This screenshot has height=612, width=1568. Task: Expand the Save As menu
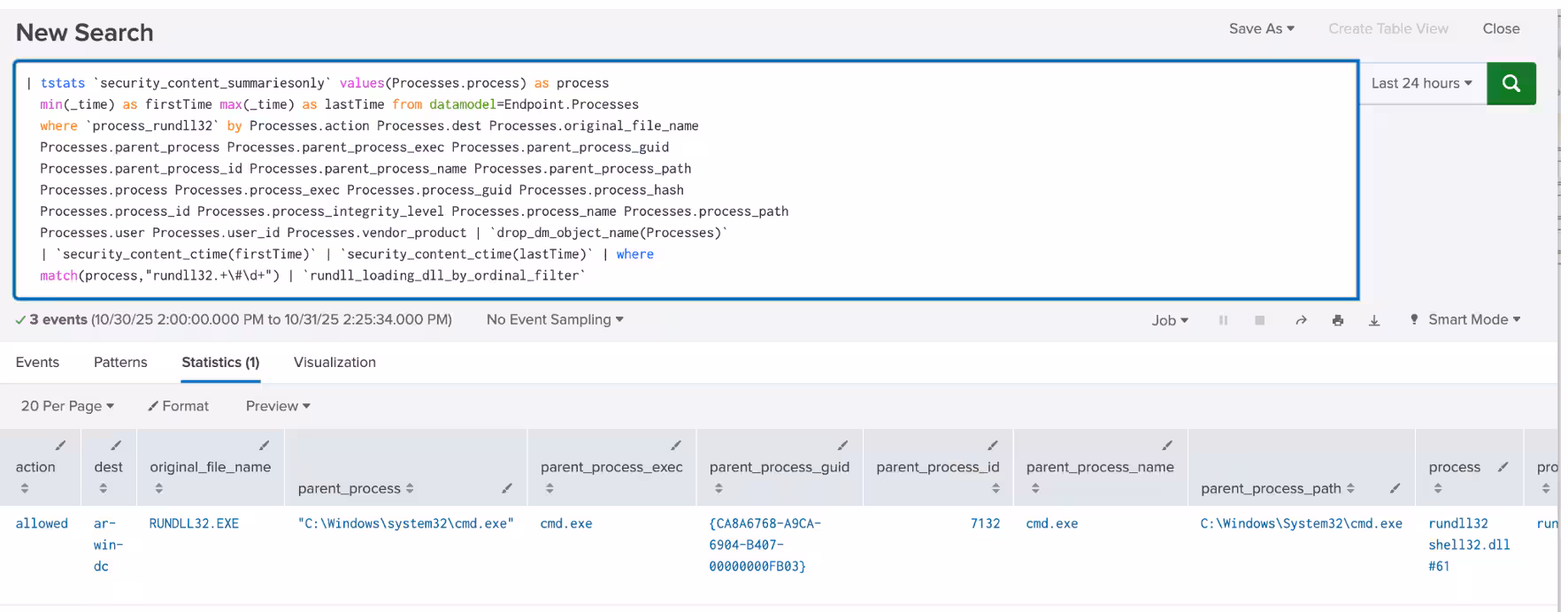click(1261, 28)
